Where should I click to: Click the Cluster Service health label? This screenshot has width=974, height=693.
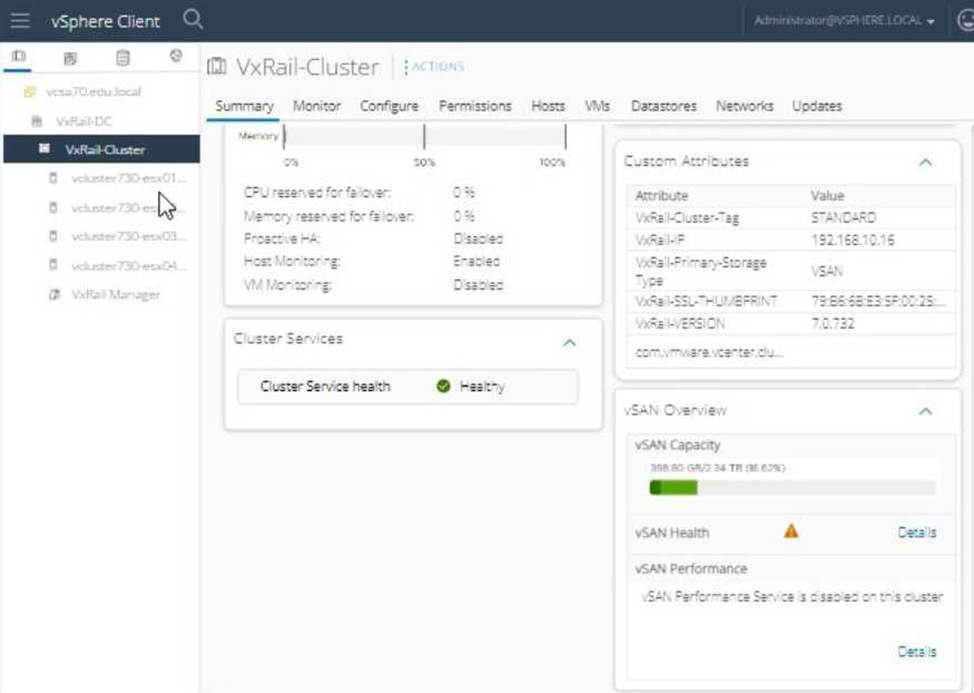pos(325,386)
